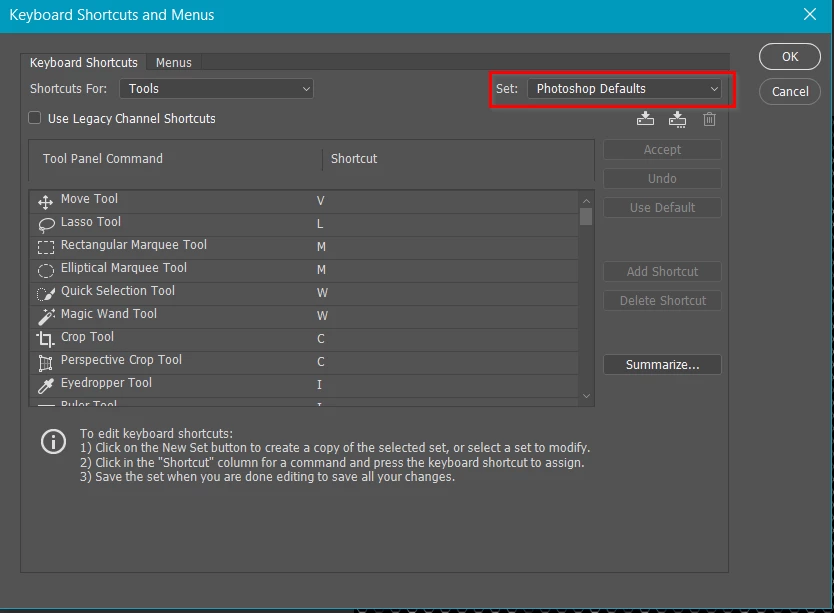Viewport: 834px width, 613px height.
Task: Click the scrollbar thumb in tool list
Action: [586, 217]
